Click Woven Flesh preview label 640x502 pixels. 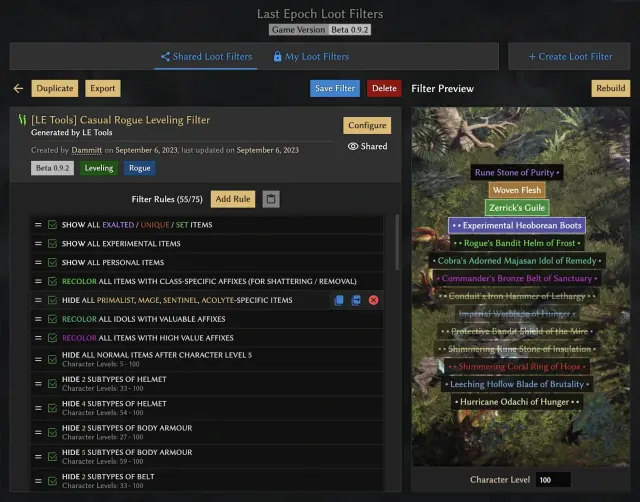click(517, 190)
